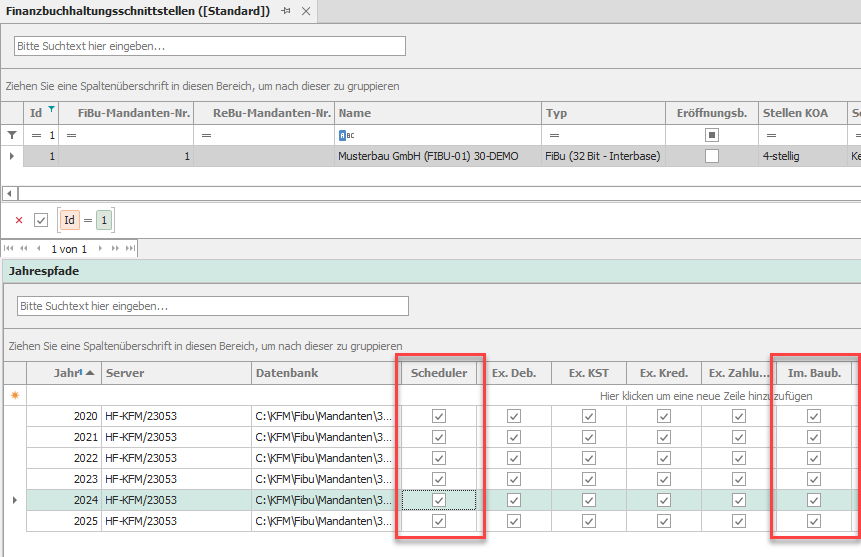Toggle Scheduler checkbox for year 2020
Screen dimensions: 861x557
(x=438, y=416)
